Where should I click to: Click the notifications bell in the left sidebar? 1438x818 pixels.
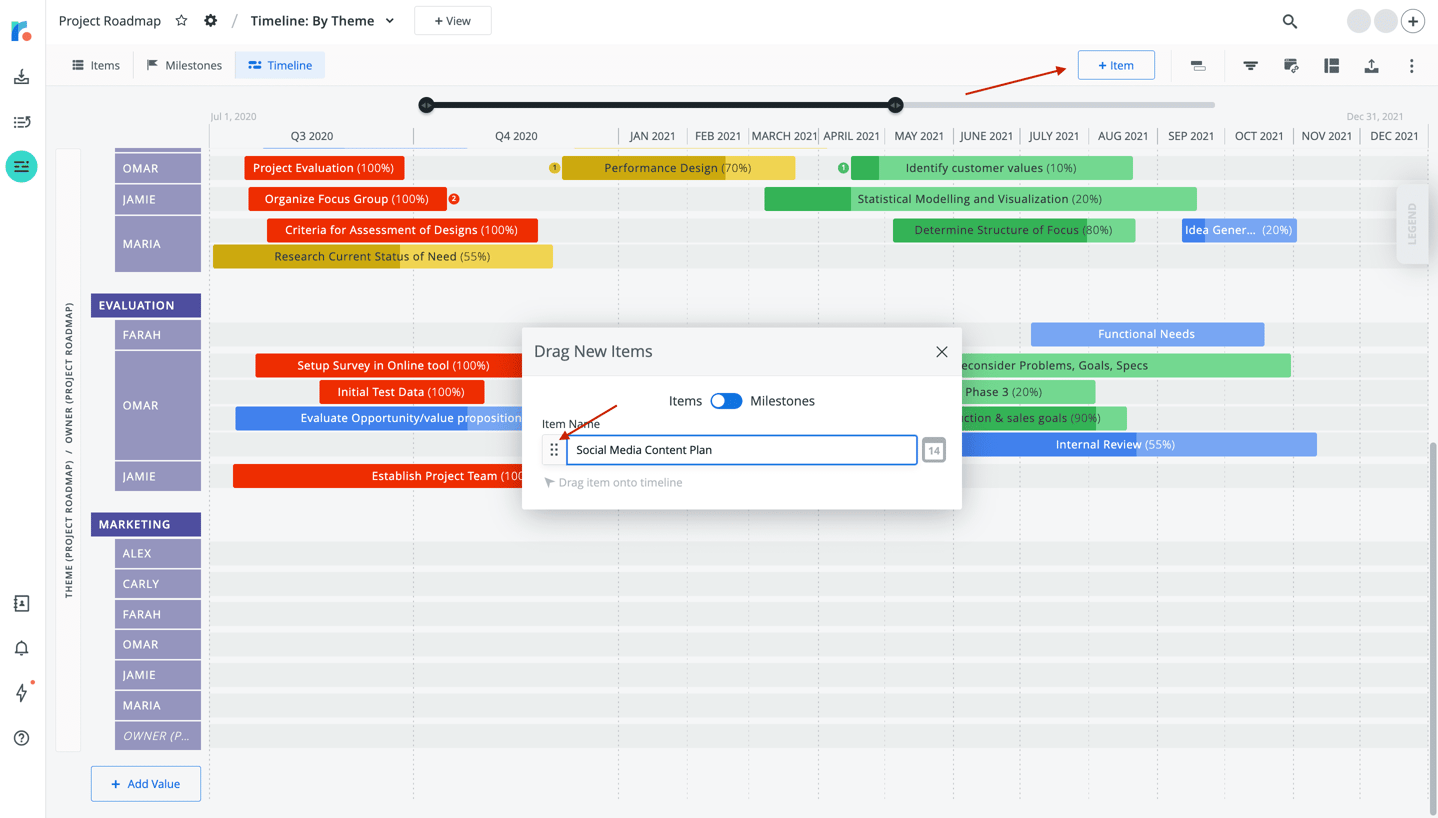(21, 648)
